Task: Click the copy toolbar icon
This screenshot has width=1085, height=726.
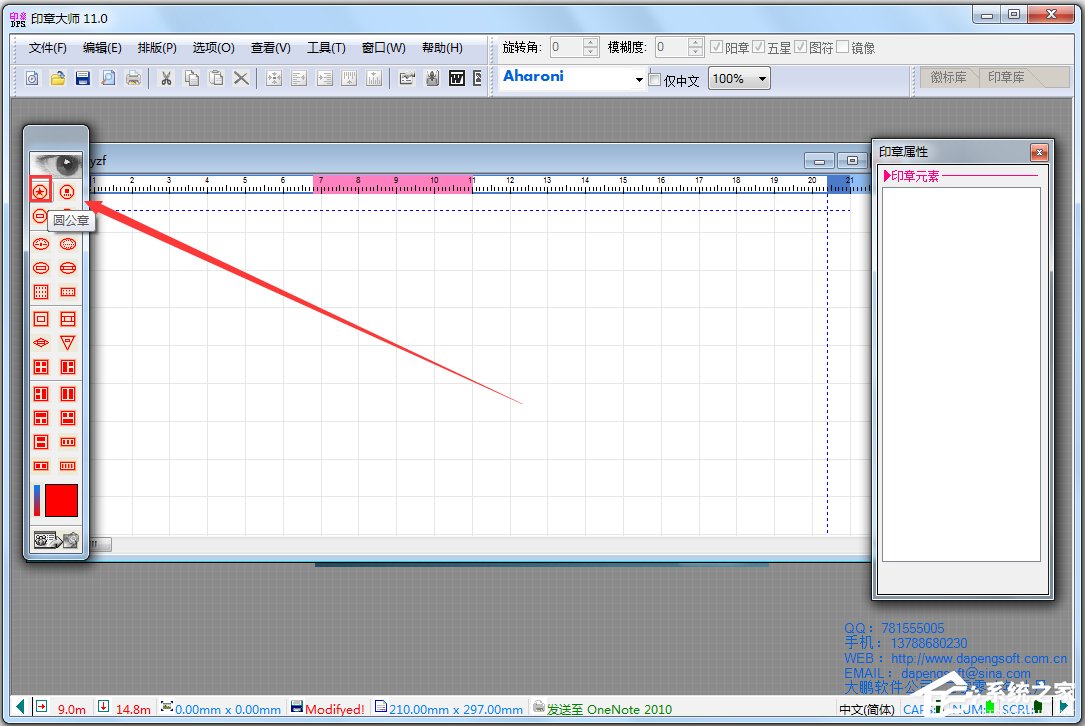Action: pyautogui.click(x=191, y=78)
